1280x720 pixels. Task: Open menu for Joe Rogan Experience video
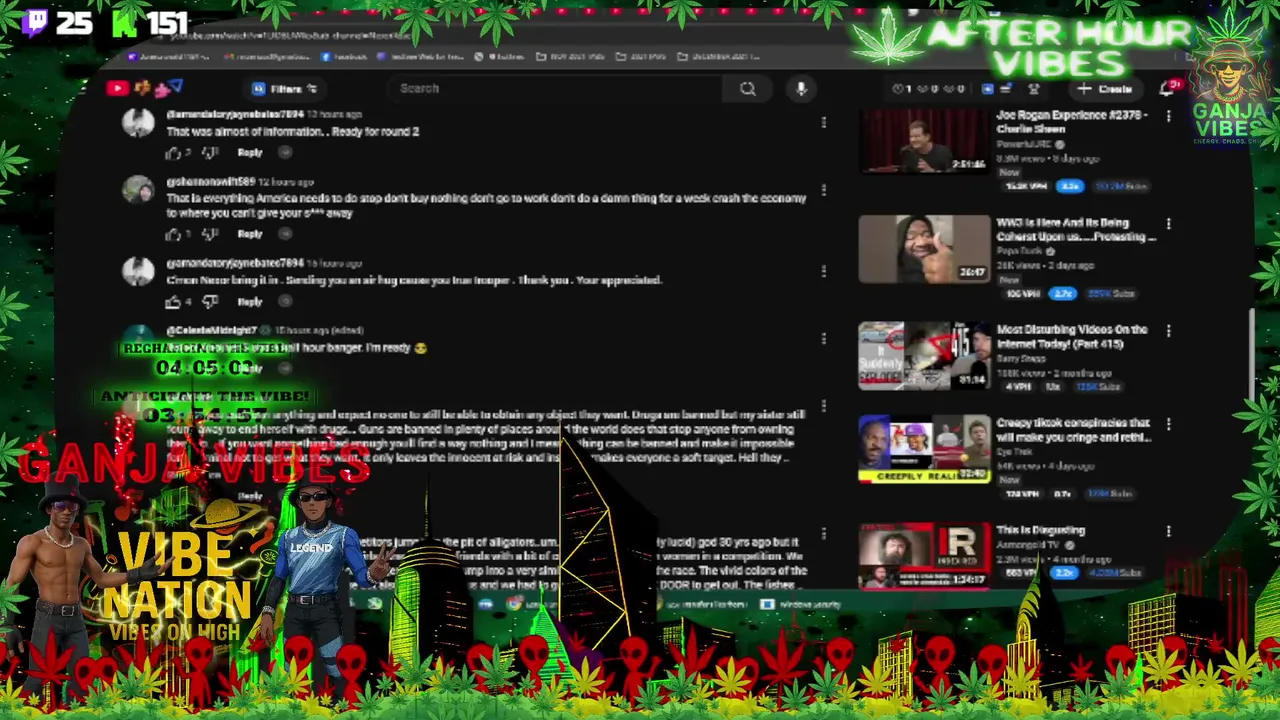[x=1168, y=117]
